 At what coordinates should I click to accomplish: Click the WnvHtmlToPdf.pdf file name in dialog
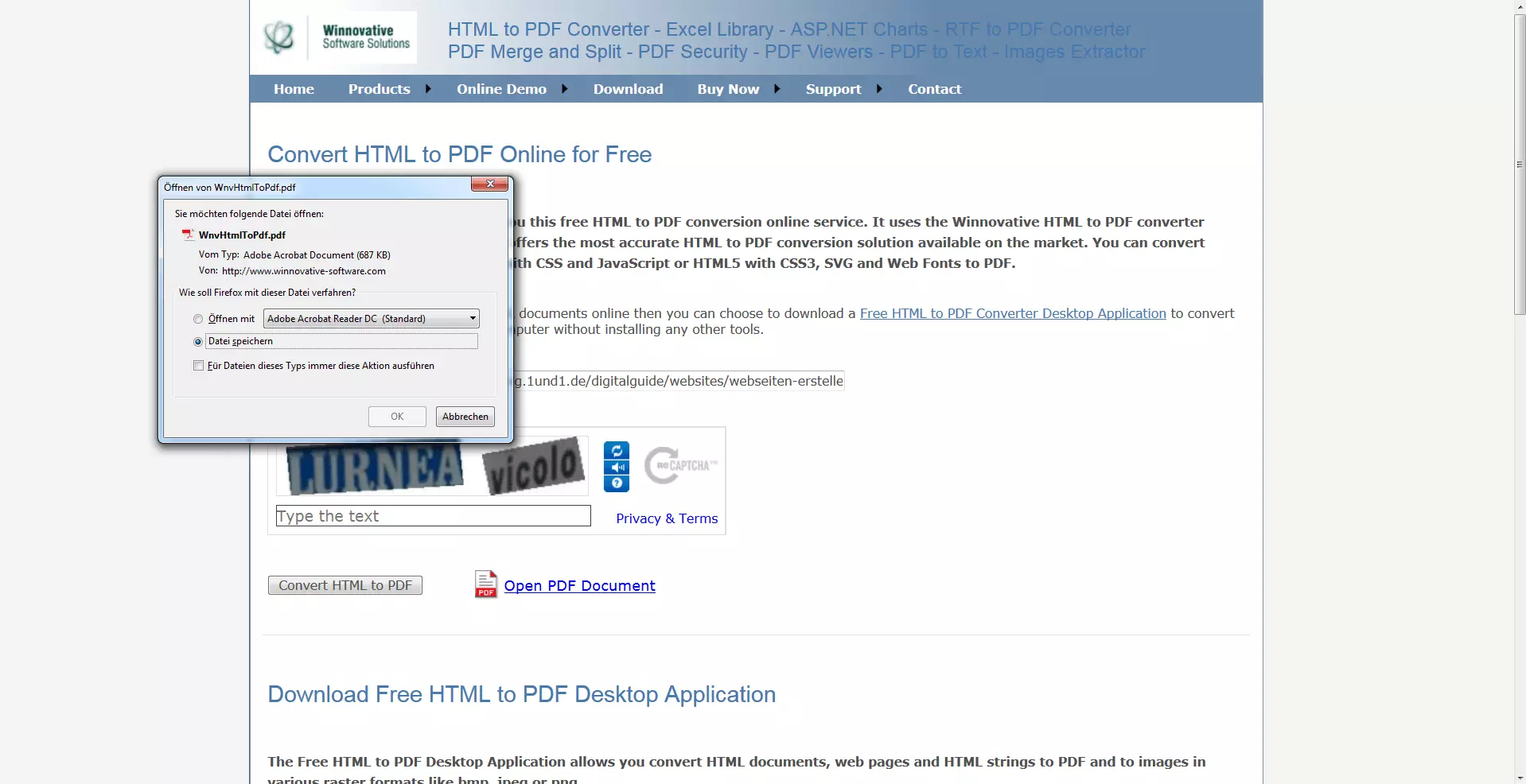click(242, 235)
